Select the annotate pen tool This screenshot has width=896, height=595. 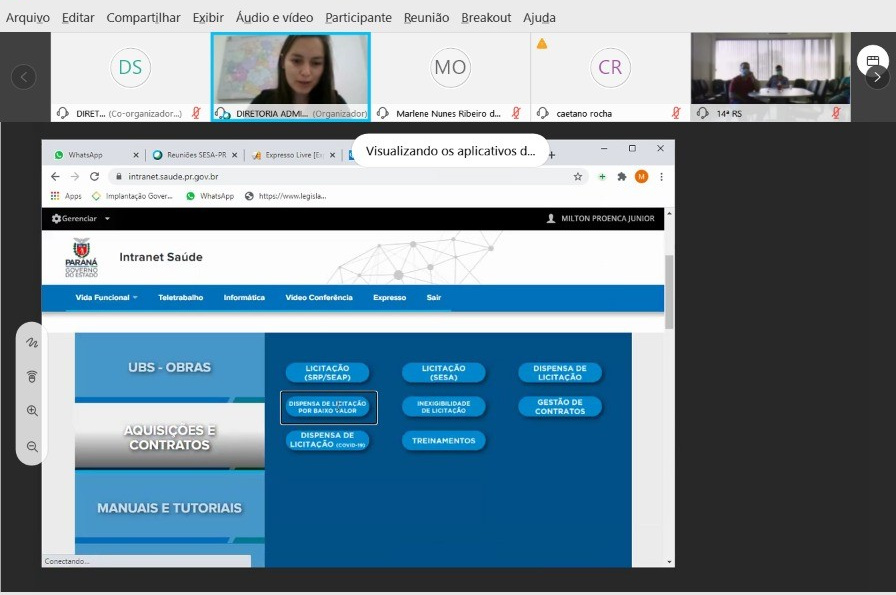(x=32, y=343)
